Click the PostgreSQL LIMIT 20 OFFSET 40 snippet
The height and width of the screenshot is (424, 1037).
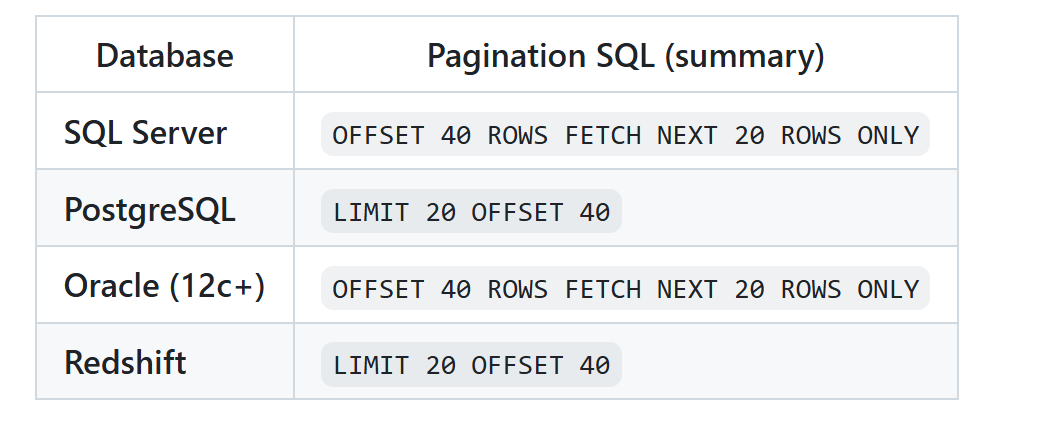coord(471,212)
